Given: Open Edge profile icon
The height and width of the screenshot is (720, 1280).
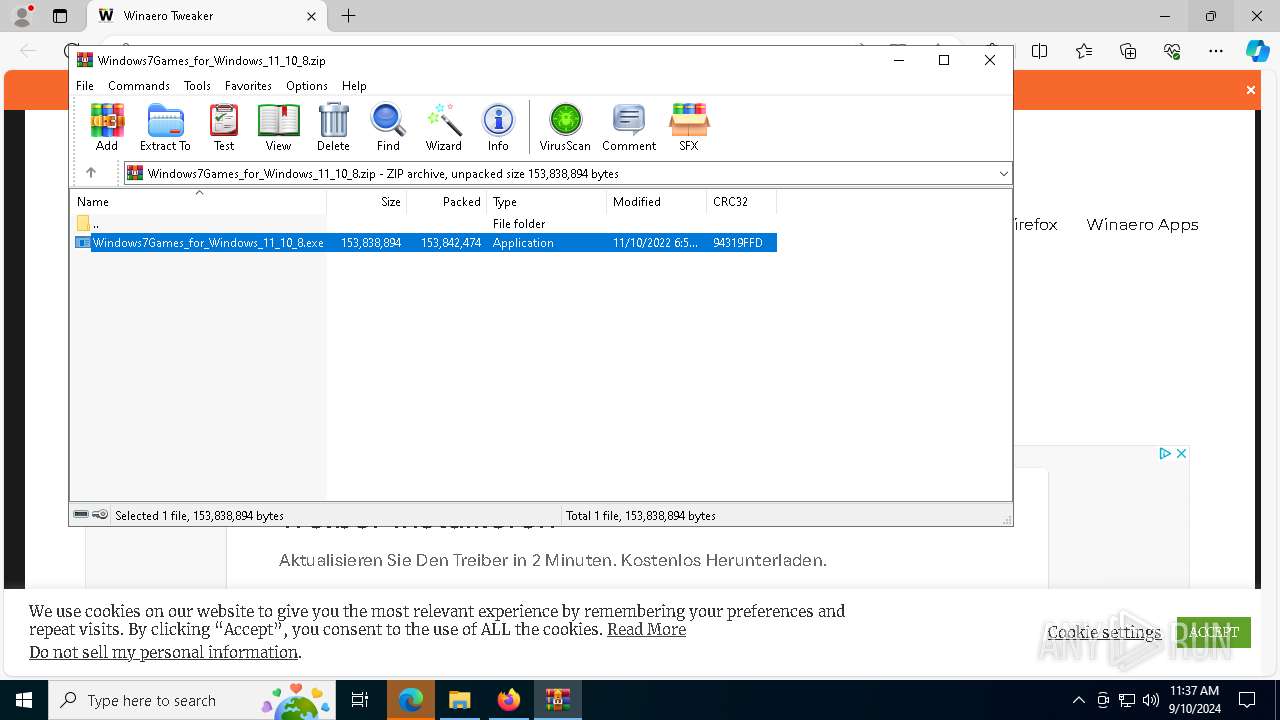Looking at the screenshot, I should [22, 16].
